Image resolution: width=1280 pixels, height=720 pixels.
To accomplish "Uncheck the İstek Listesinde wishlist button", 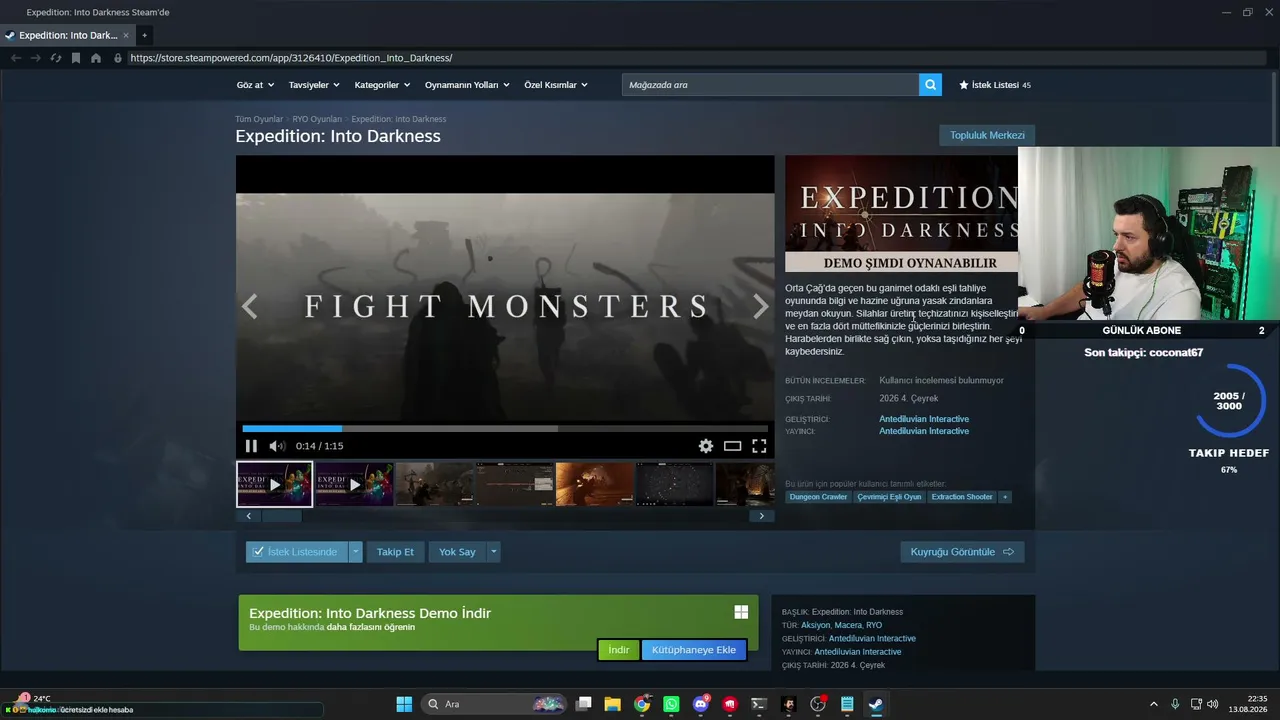I will (296, 552).
